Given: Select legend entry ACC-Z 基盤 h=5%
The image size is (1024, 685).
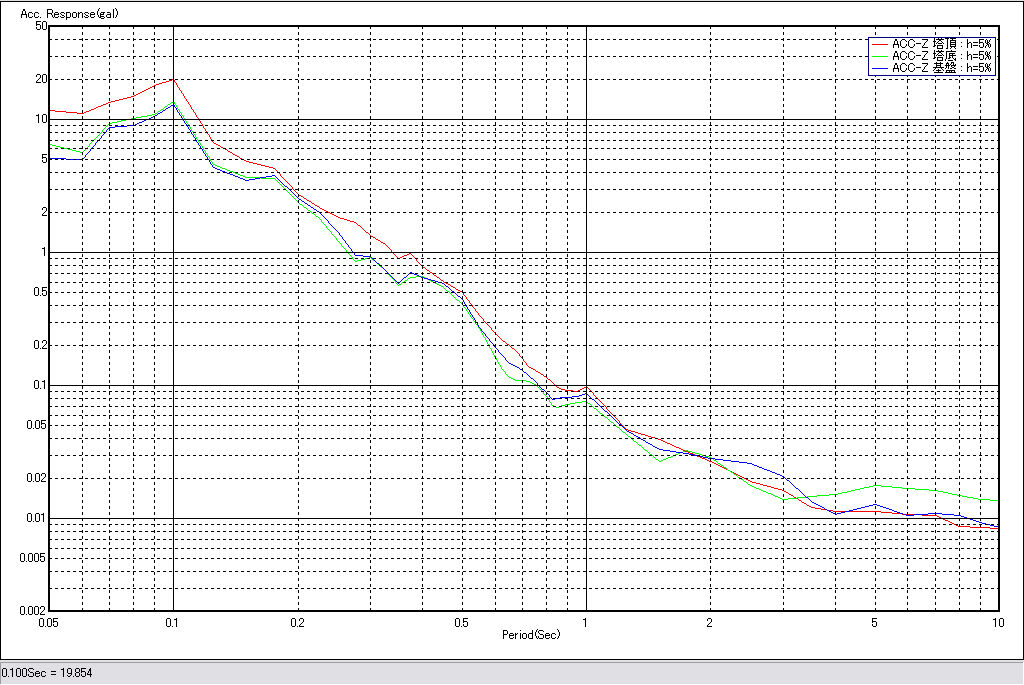Looking at the screenshot, I should (941, 68).
